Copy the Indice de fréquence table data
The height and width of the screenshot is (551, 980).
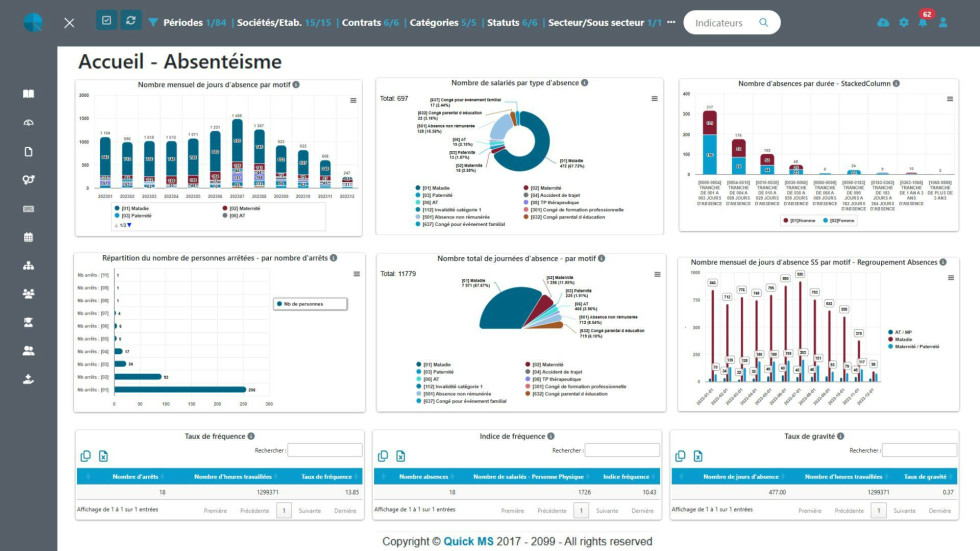coord(383,456)
